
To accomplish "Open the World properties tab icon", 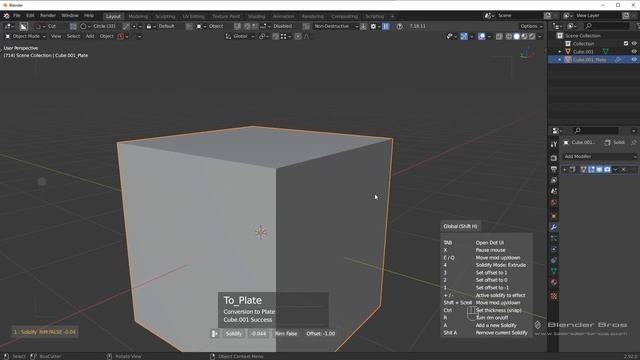I will click(553, 202).
